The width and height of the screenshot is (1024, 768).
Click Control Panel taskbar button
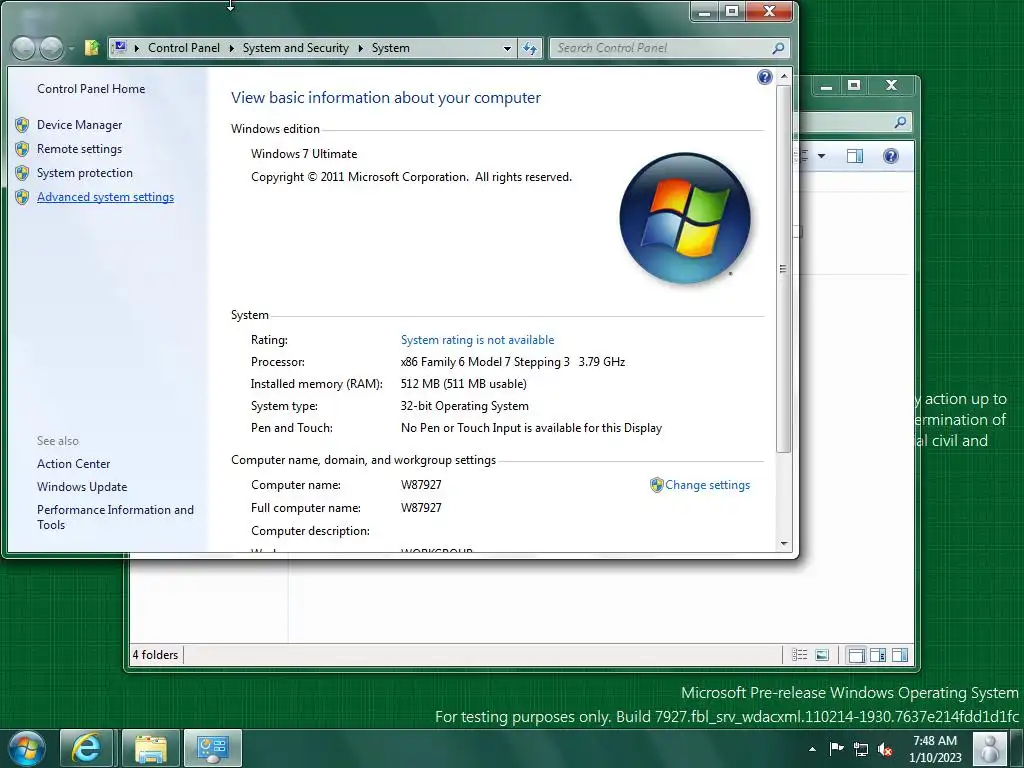pyautogui.click(x=213, y=748)
